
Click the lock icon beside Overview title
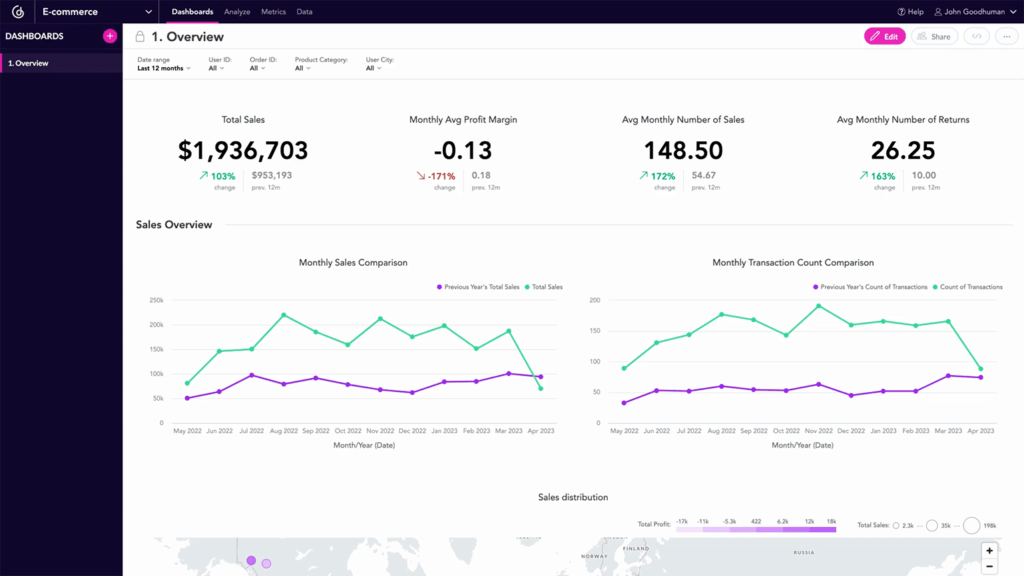pyautogui.click(x=140, y=37)
